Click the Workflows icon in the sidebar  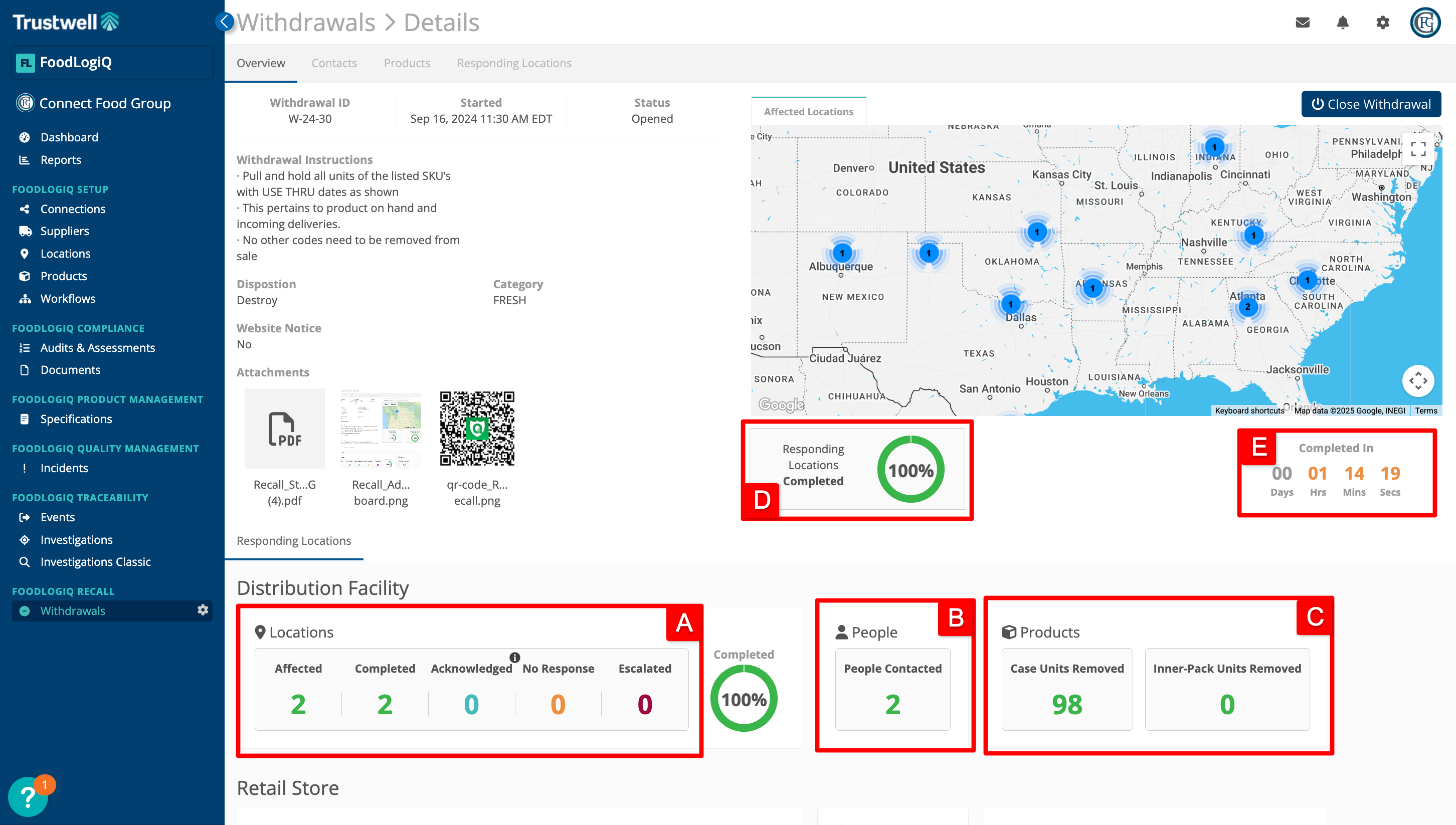(x=25, y=299)
